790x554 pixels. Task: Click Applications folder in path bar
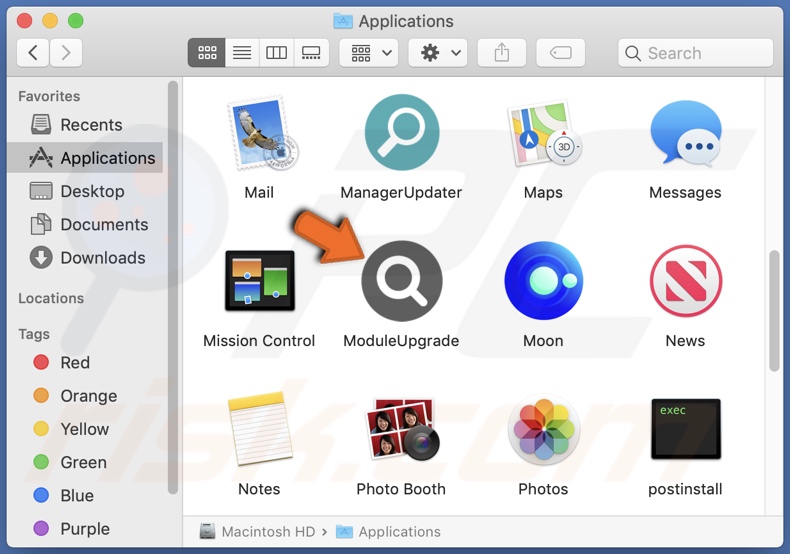point(388,531)
